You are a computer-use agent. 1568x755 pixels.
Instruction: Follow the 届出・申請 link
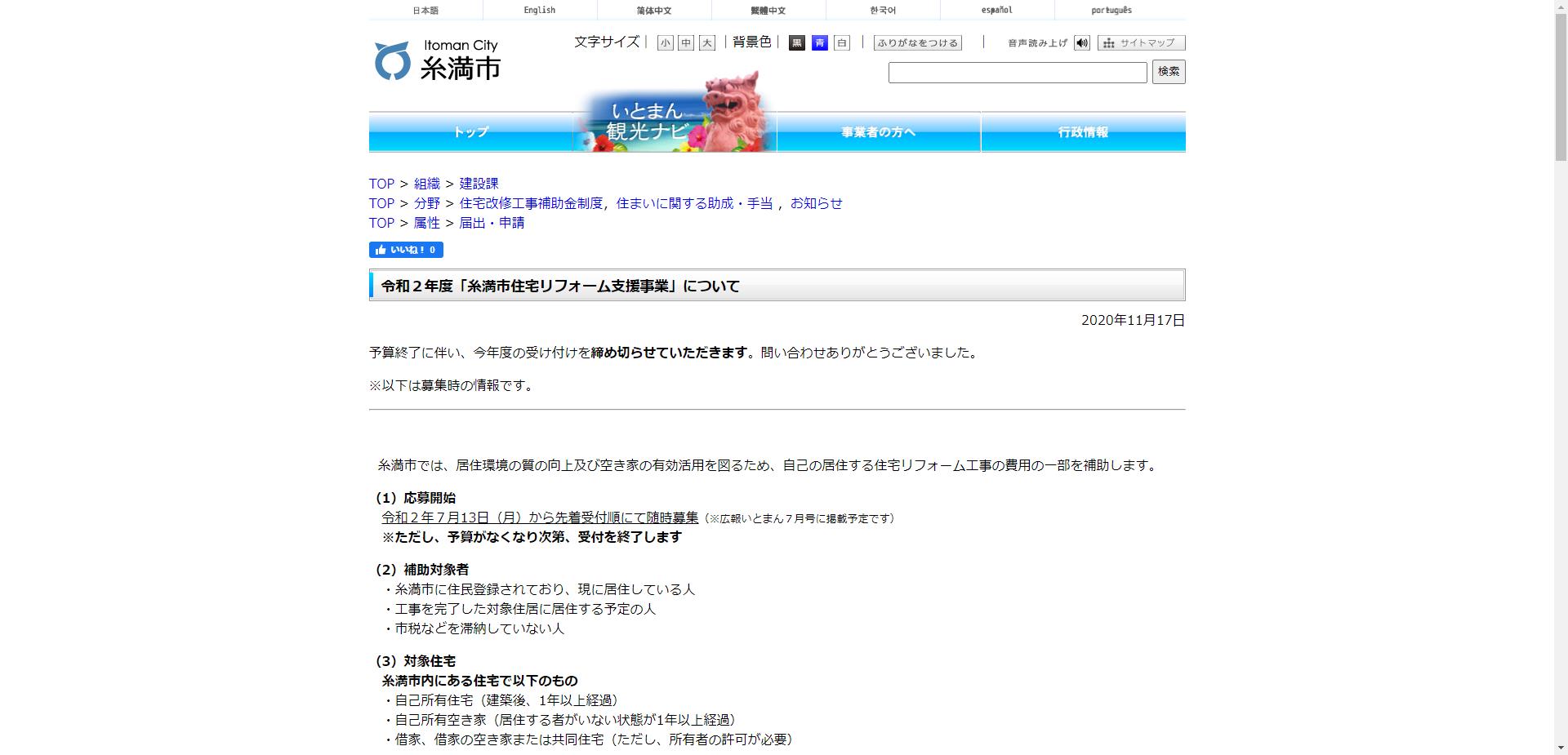(x=490, y=223)
